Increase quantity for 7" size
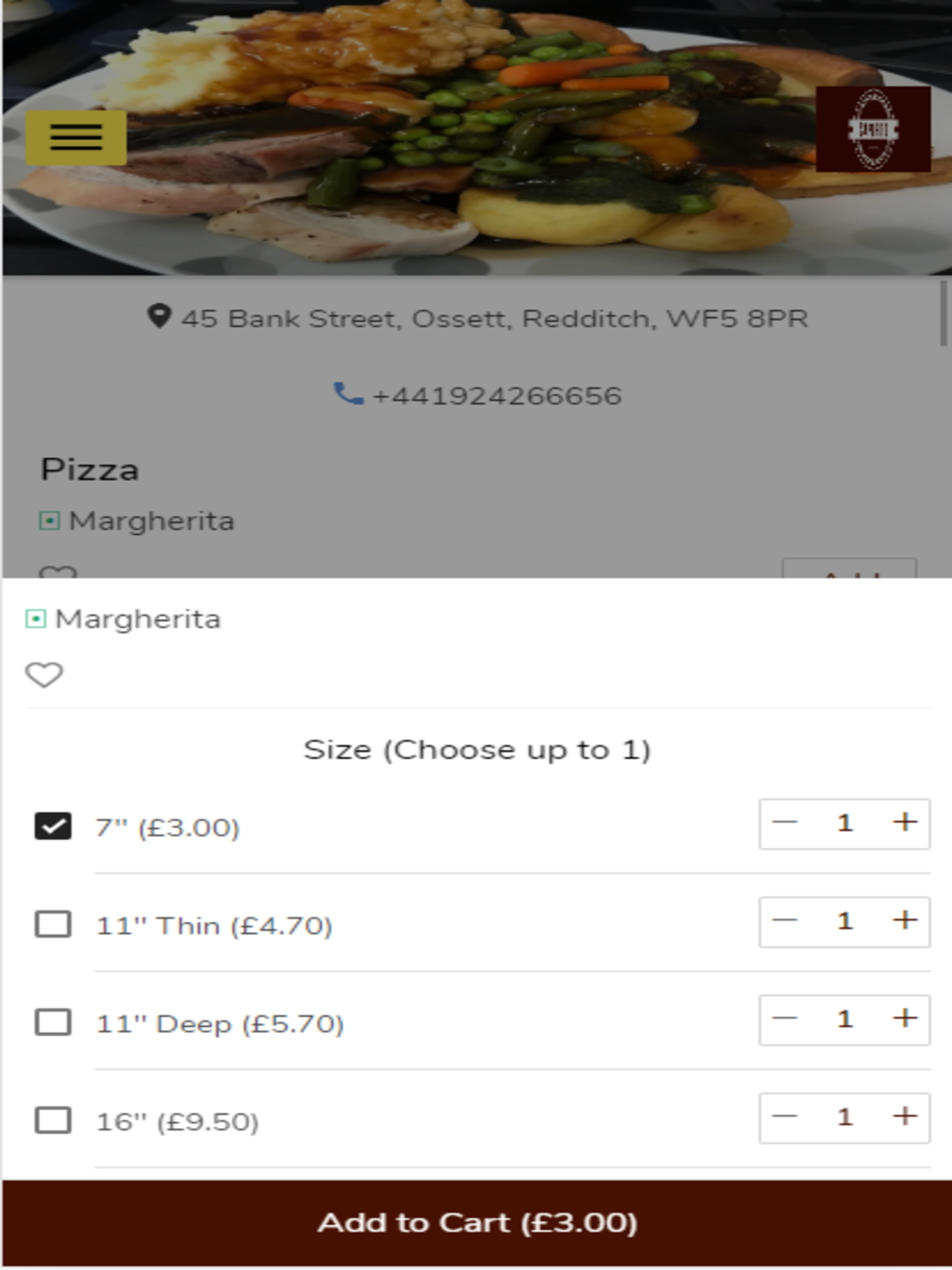952x1270 pixels. [904, 823]
